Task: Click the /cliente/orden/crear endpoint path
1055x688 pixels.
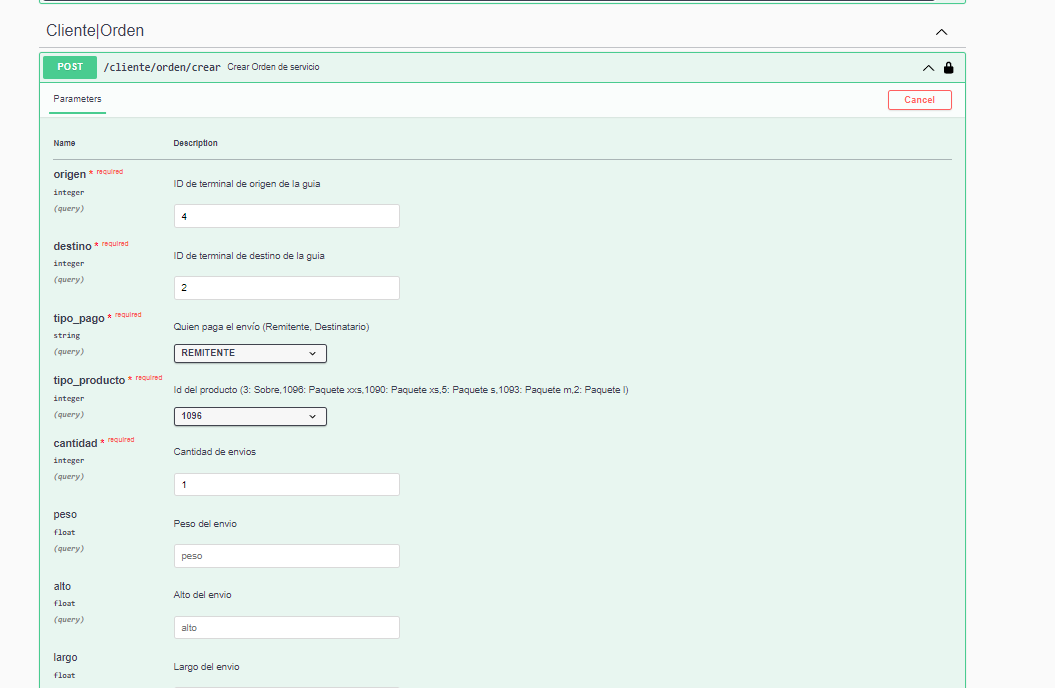Action: click(x=162, y=68)
